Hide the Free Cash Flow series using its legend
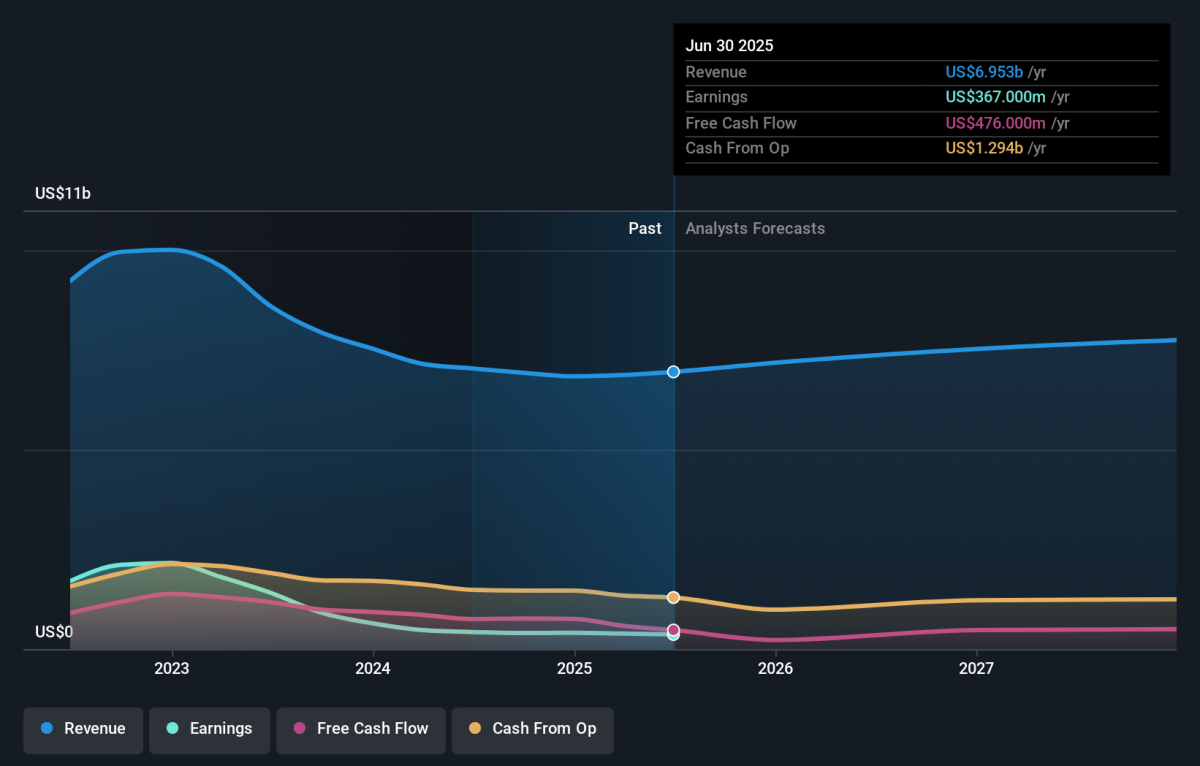 pos(361,729)
